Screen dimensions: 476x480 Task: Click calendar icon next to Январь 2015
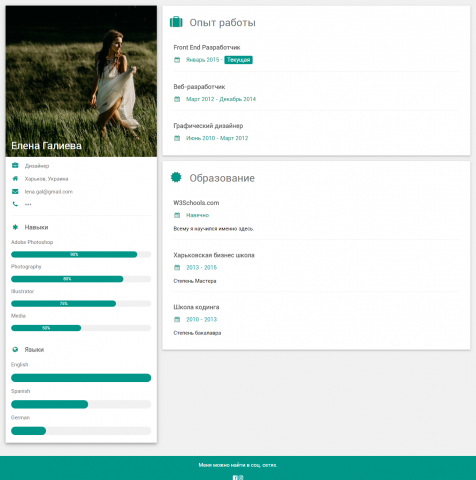(x=177, y=60)
